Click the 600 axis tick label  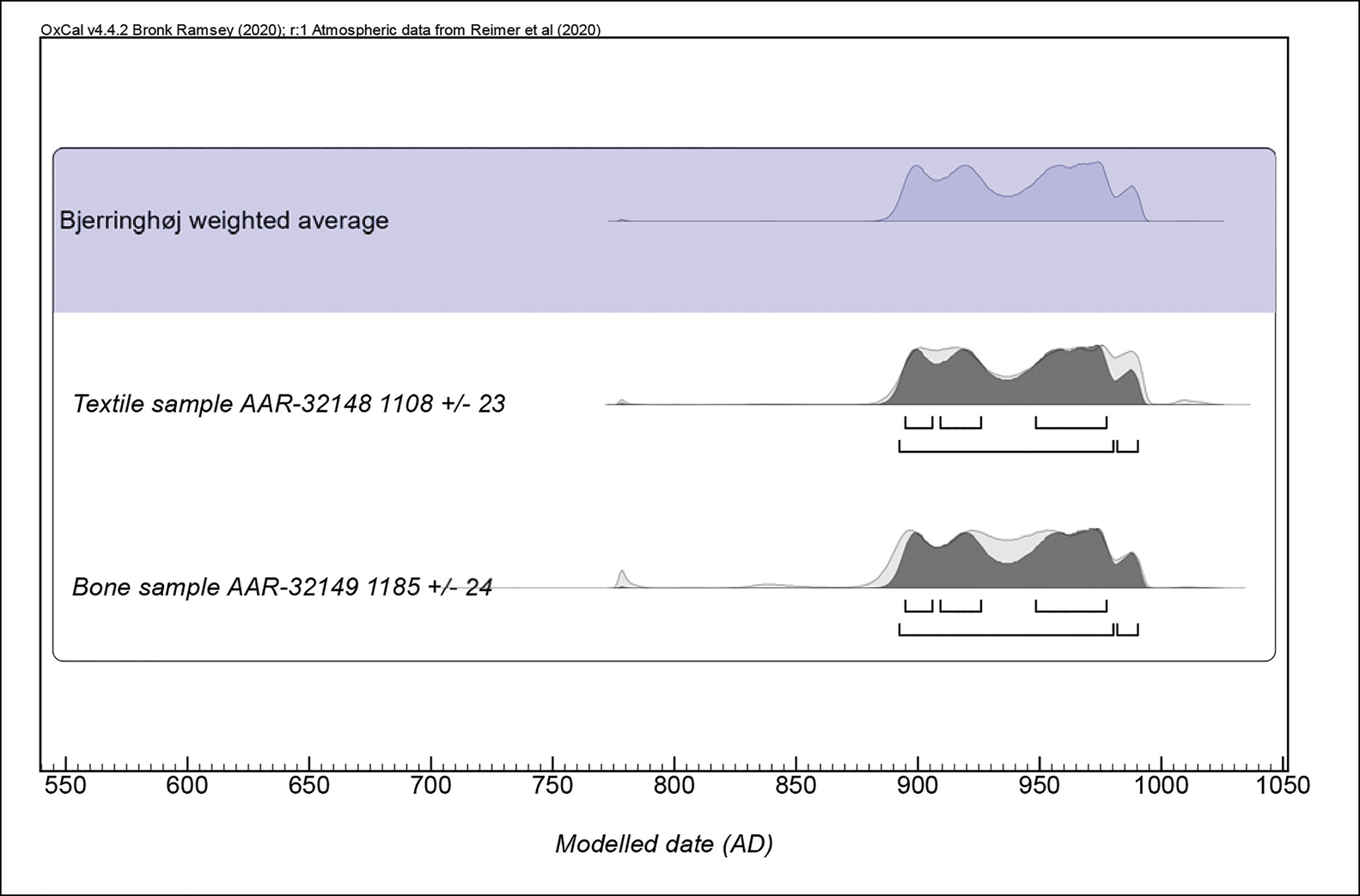click(187, 785)
